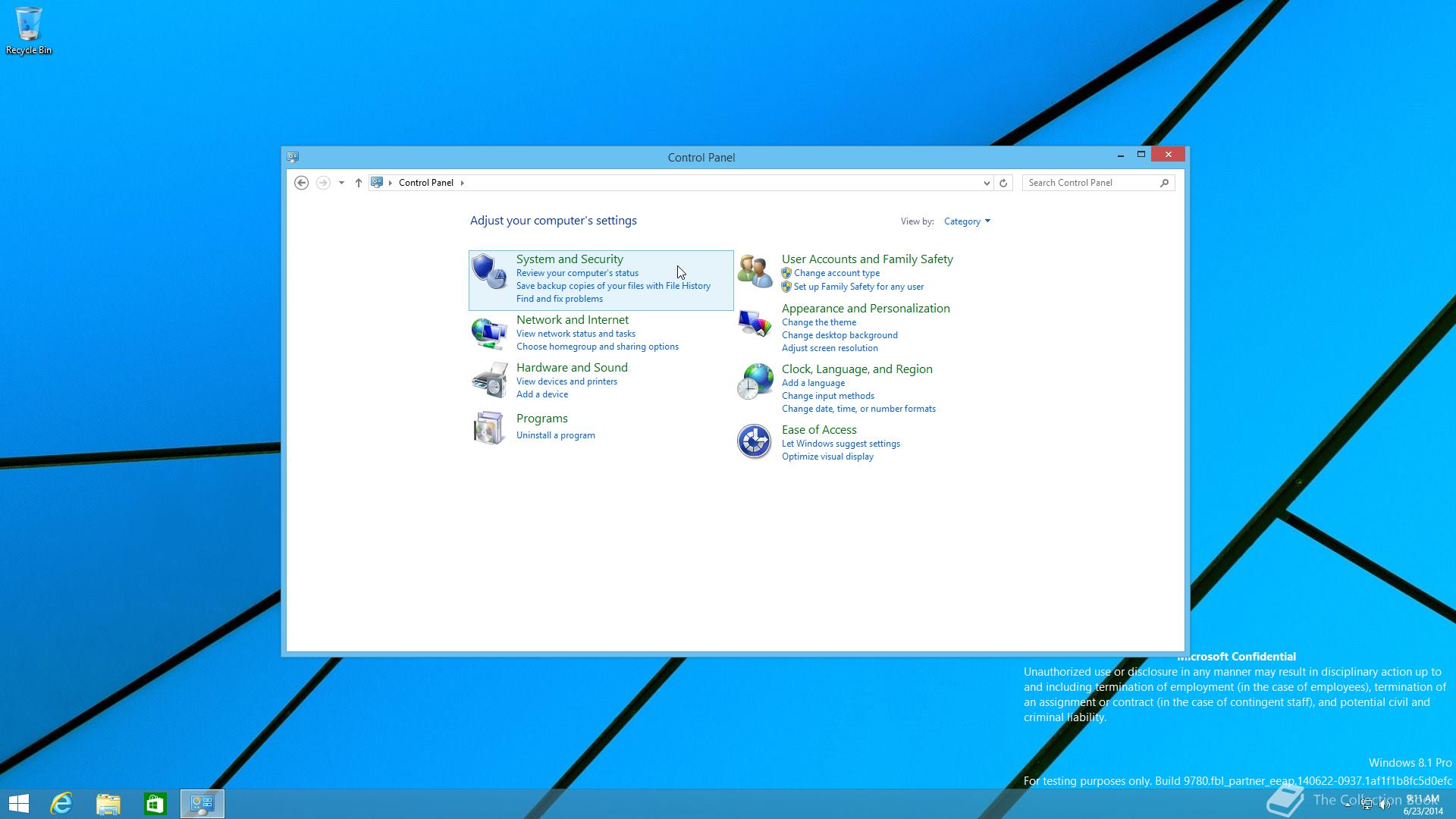Expand the recent locations dropdown arrow
This screenshot has width=1456, height=819.
[x=341, y=183]
